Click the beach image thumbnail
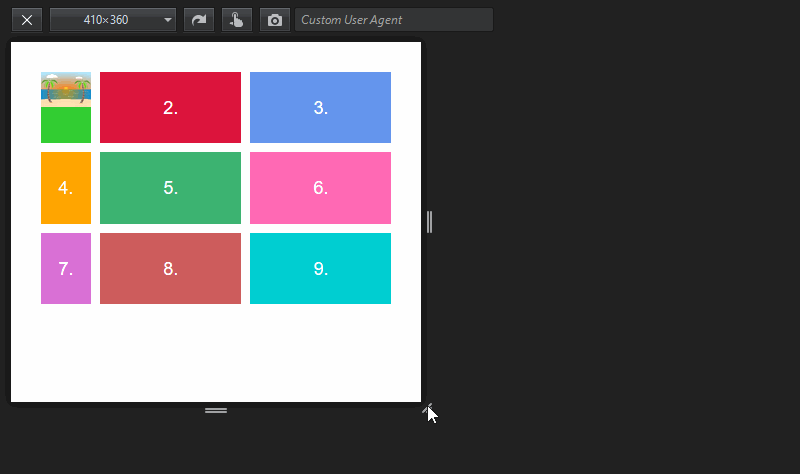 tap(66, 89)
